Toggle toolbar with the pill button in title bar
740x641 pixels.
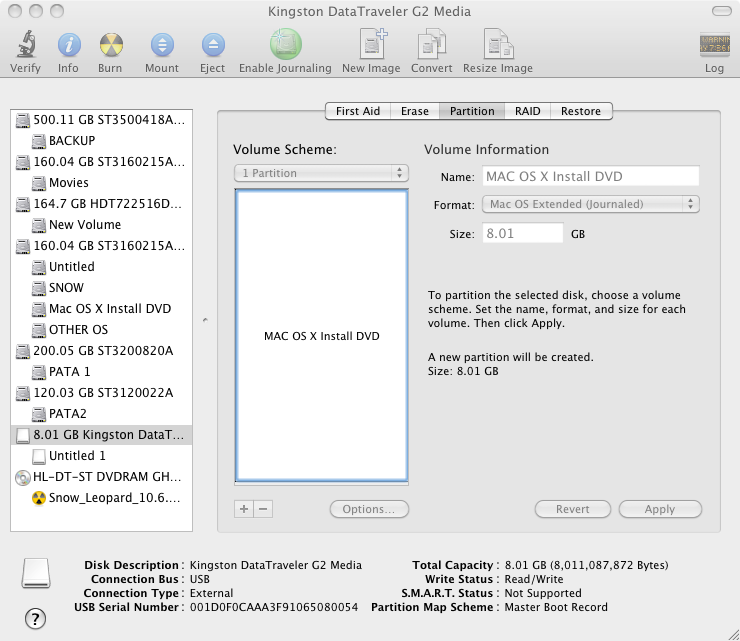[722, 11]
